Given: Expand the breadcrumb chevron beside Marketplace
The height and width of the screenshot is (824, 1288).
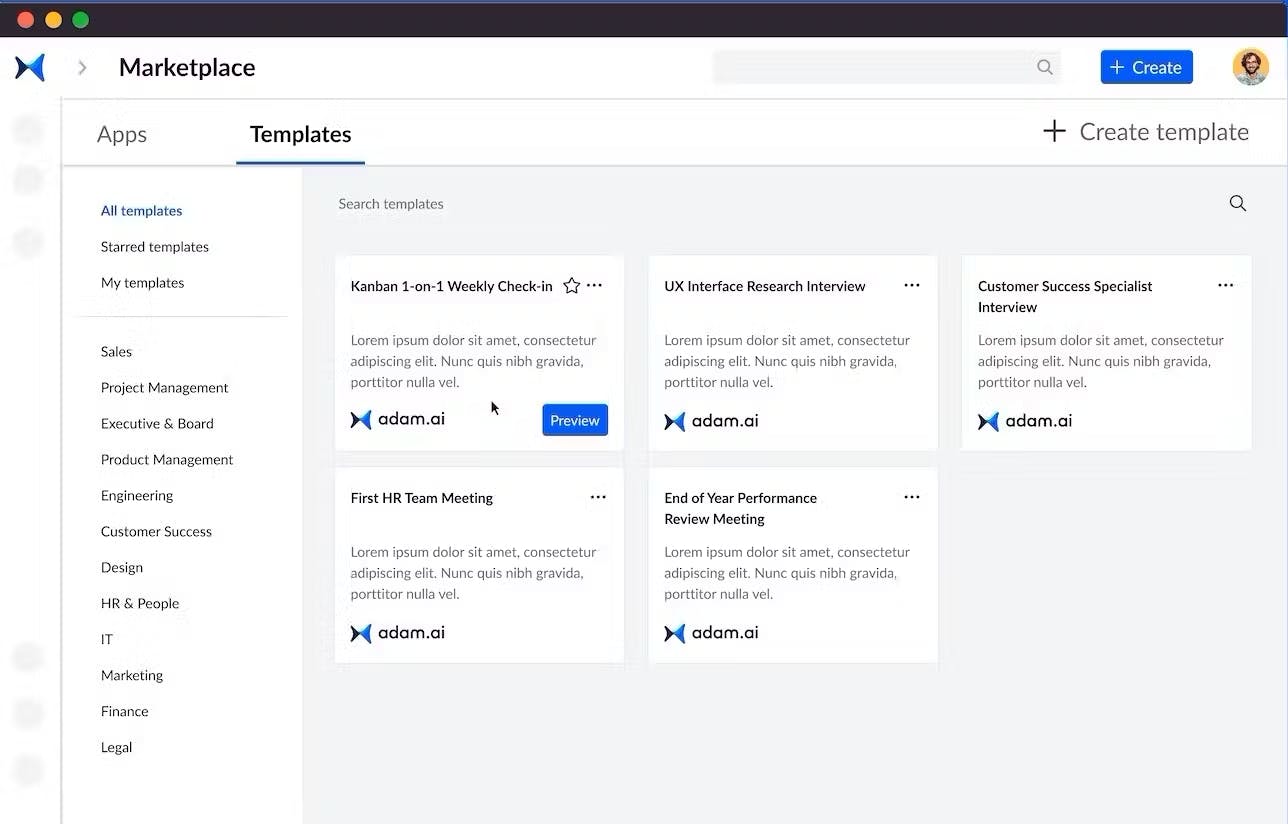Looking at the screenshot, I should point(83,68).
